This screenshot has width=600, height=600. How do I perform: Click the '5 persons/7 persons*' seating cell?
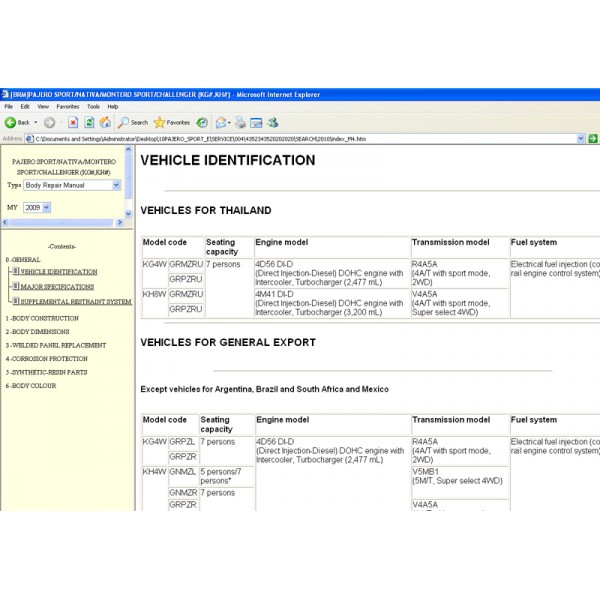227,476
